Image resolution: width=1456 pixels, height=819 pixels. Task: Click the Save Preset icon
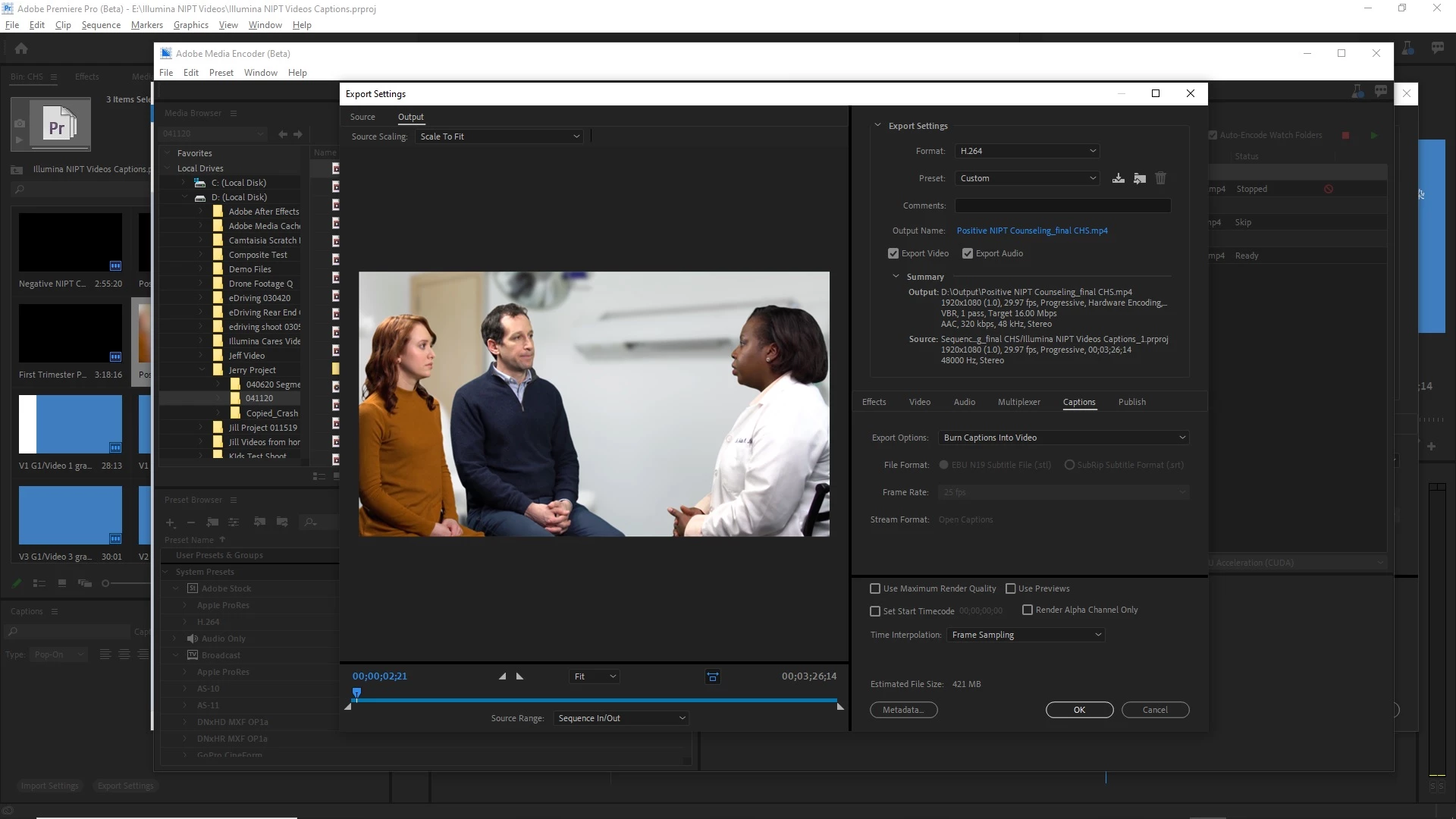point(1118,178)
